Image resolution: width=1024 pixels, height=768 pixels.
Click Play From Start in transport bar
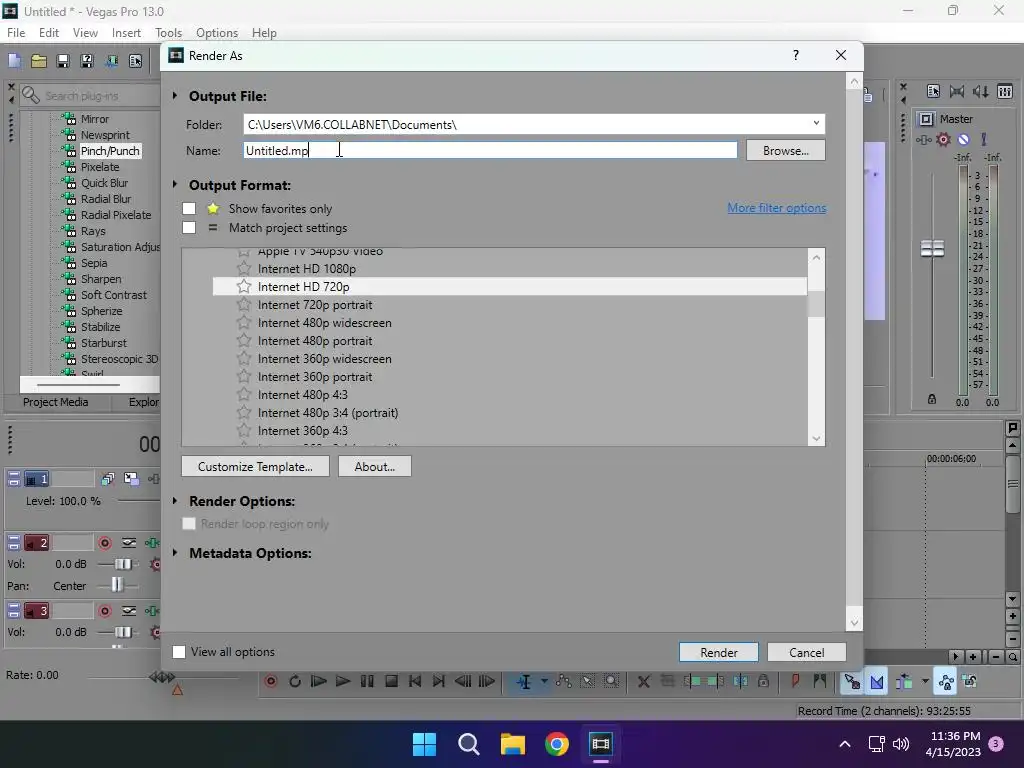click(x=319, y=681)
